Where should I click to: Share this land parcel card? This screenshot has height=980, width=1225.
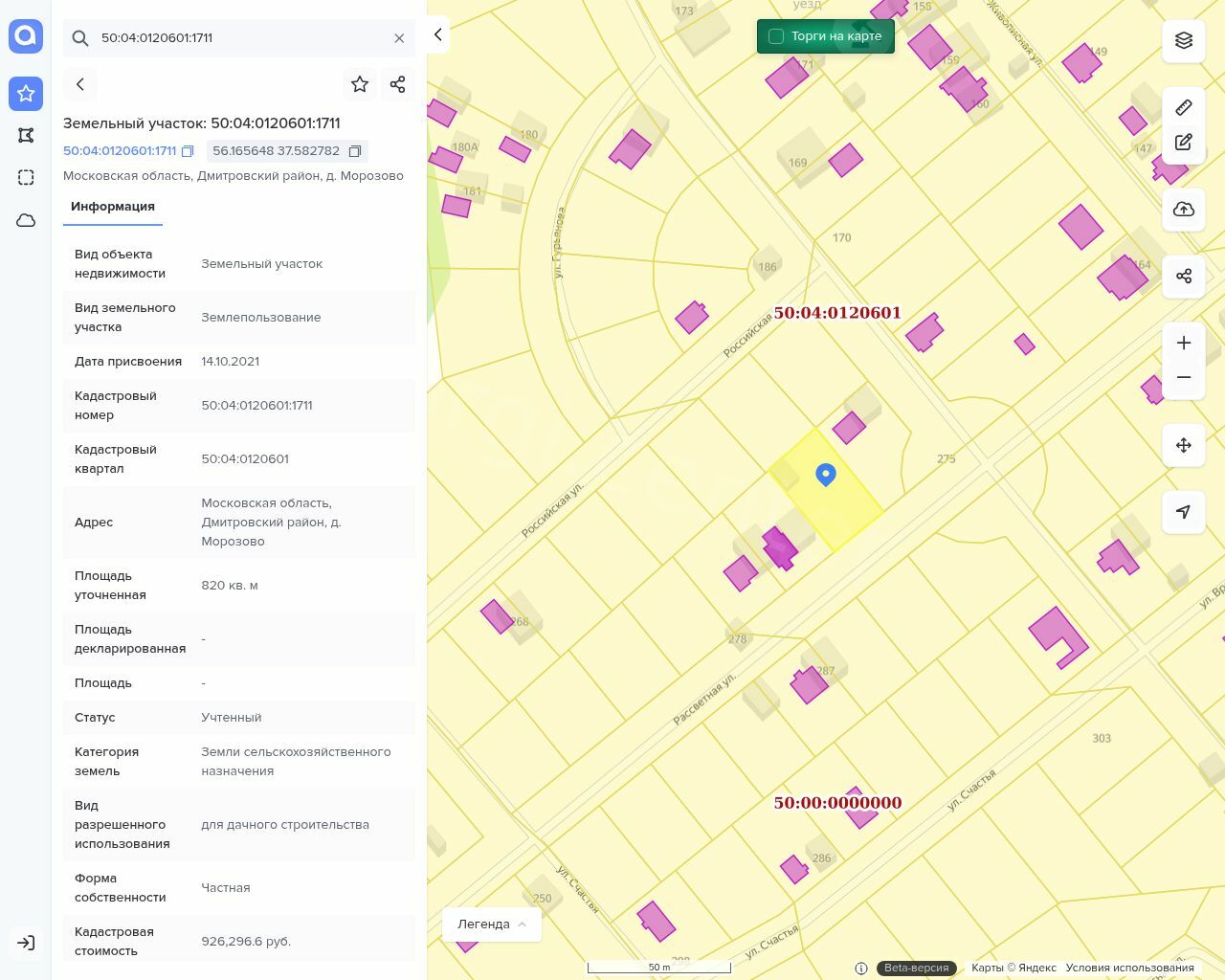[398, 84]
